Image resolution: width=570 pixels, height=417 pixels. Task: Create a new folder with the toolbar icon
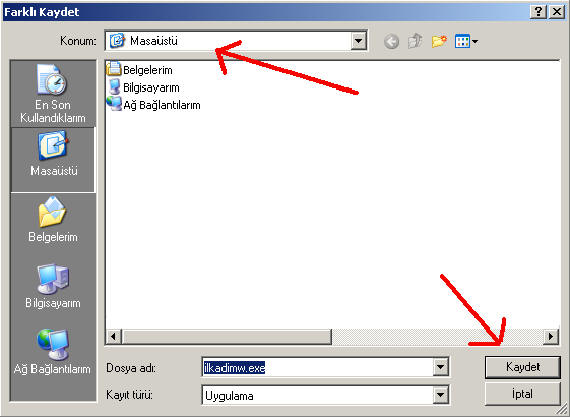coord(439,41)
